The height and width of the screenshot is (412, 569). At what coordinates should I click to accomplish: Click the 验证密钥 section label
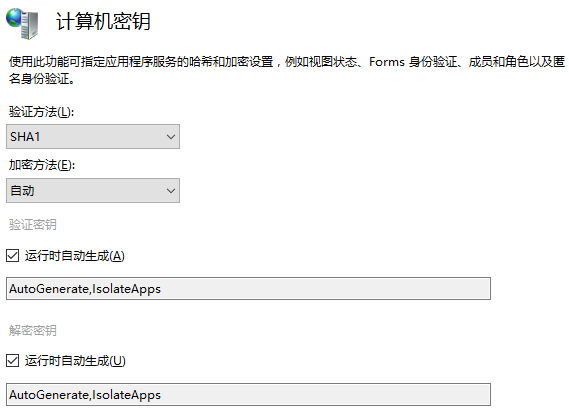[33, 224]
